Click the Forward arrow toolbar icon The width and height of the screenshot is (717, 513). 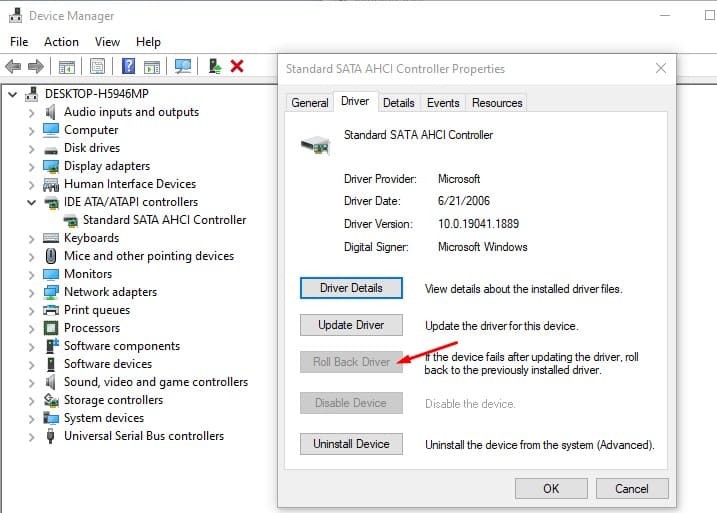(x=36, y=67)
